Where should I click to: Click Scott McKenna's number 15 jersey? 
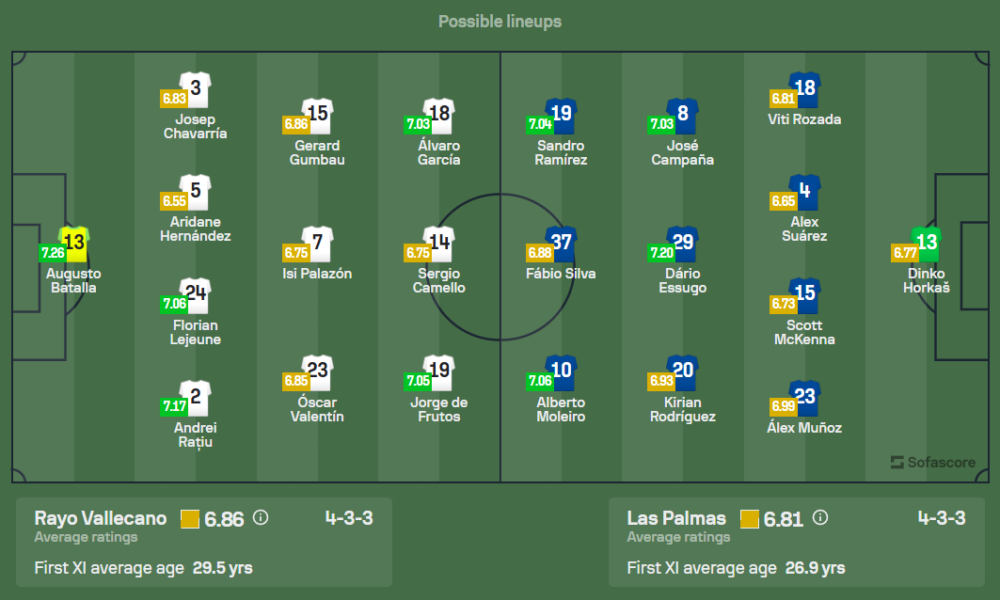tap(805, 294)
